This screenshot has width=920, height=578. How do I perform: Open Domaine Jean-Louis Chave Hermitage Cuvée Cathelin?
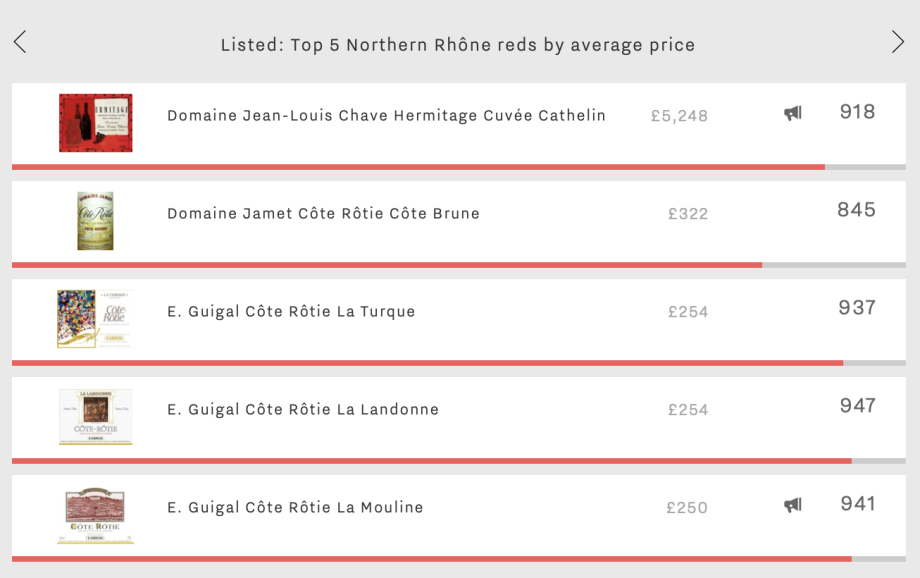[386, 115]
